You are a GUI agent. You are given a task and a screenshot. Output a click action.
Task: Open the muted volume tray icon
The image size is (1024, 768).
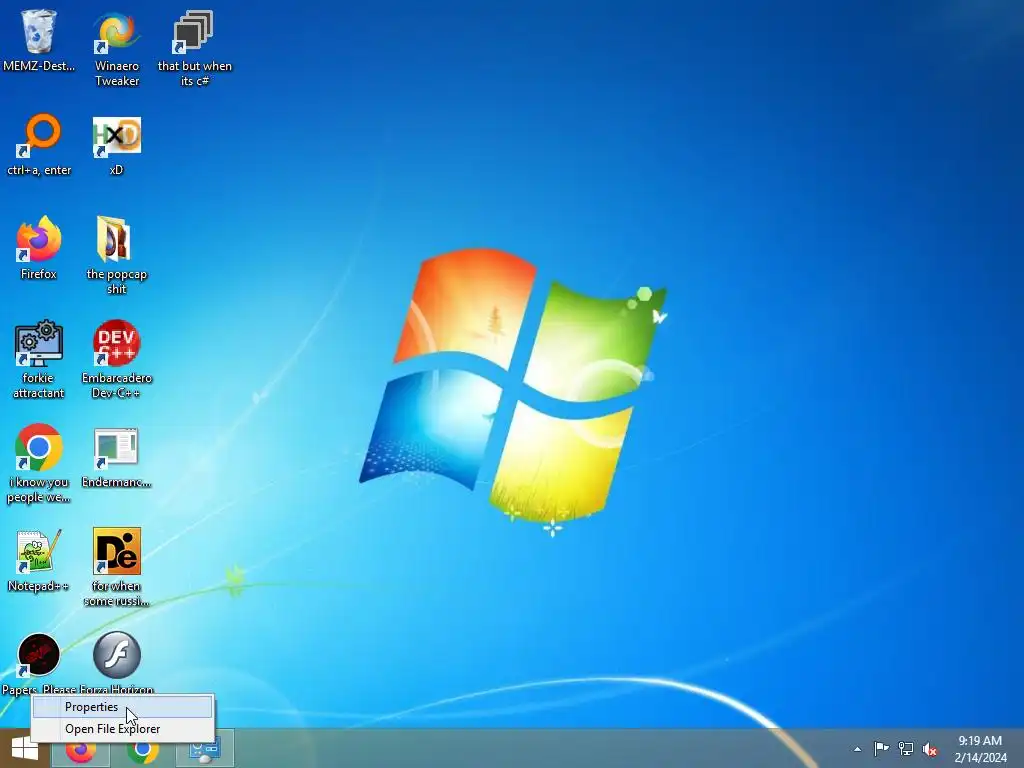[x=930, y=750]
